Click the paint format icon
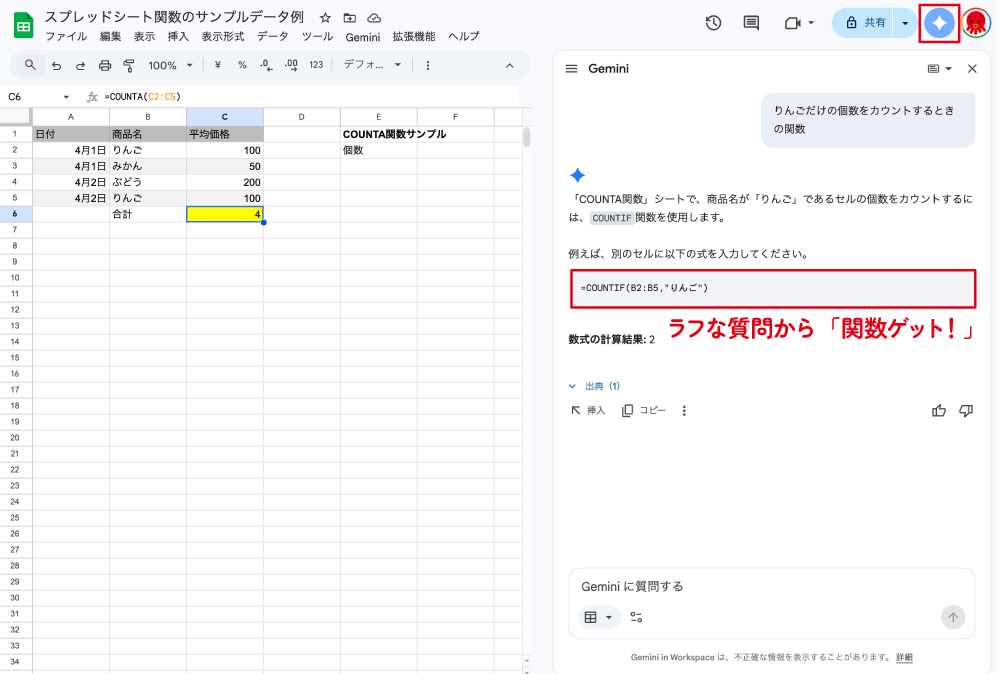This screenshot has height=674, width=1000. (128, 64)
